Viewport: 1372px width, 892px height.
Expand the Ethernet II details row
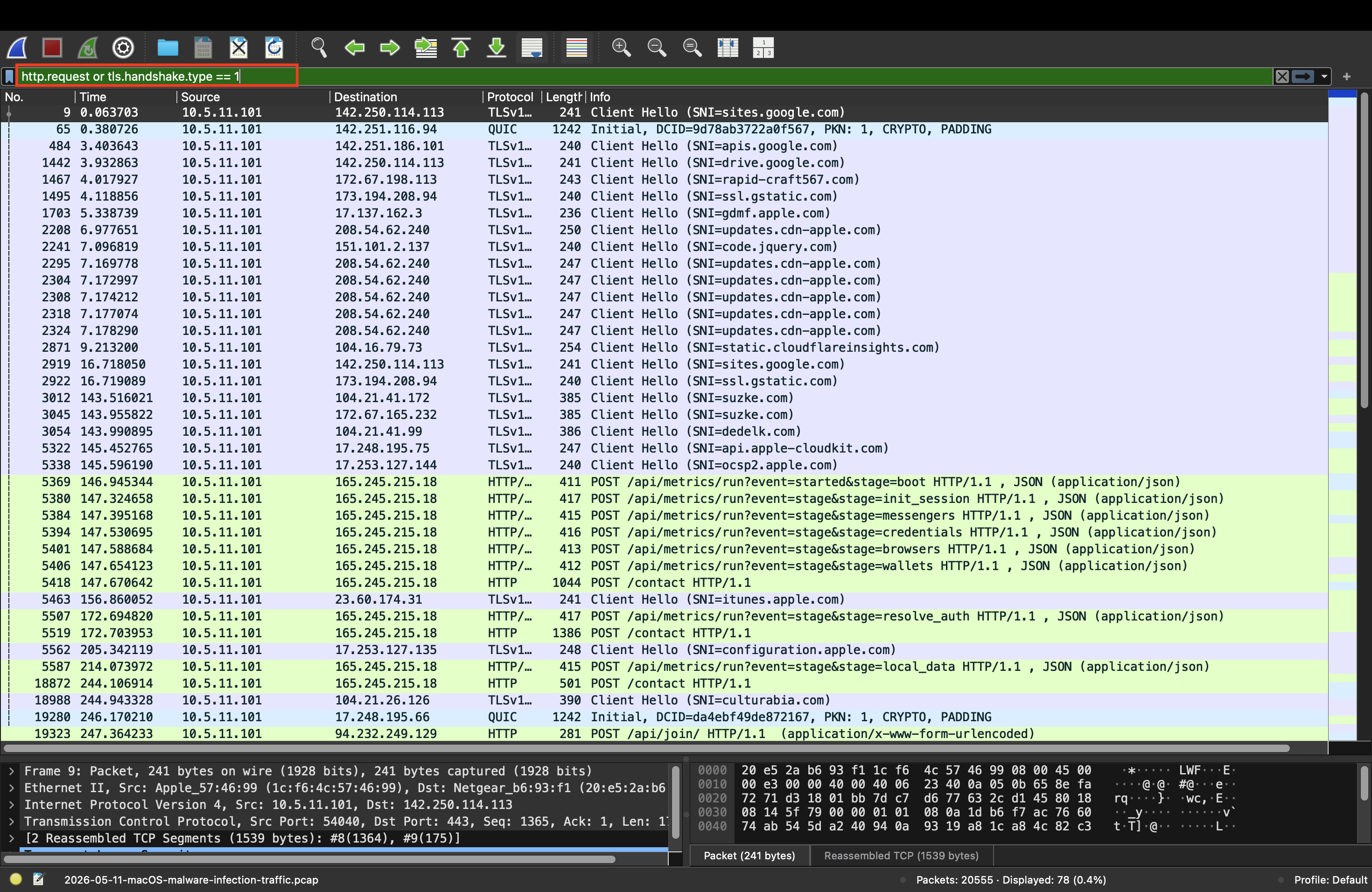pyautogui.click(x=11, y=787)
